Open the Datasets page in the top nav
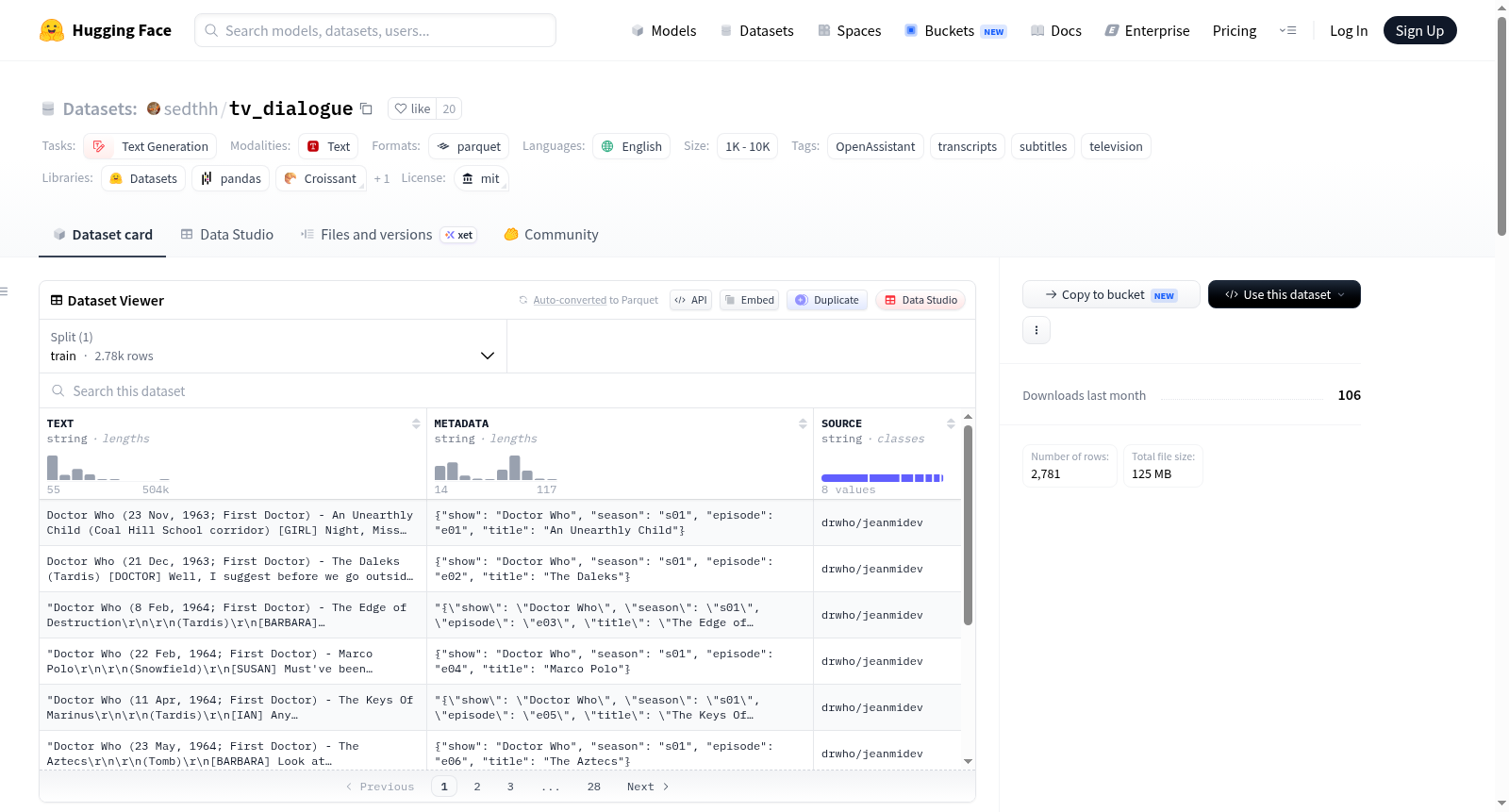The height and width of the screenshot is (812, 1509). pos(756,30)
